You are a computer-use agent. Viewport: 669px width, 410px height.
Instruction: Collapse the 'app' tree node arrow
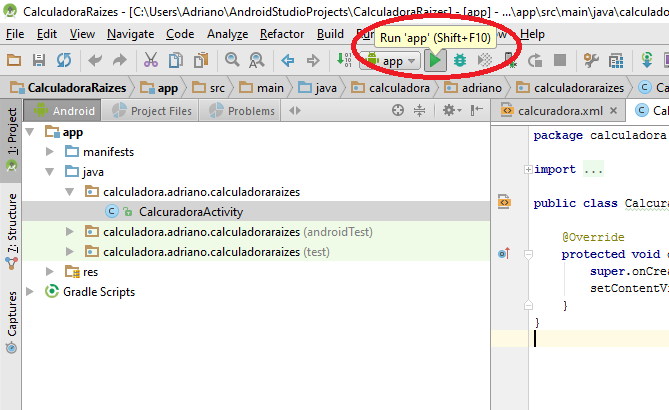coord(30,132)
